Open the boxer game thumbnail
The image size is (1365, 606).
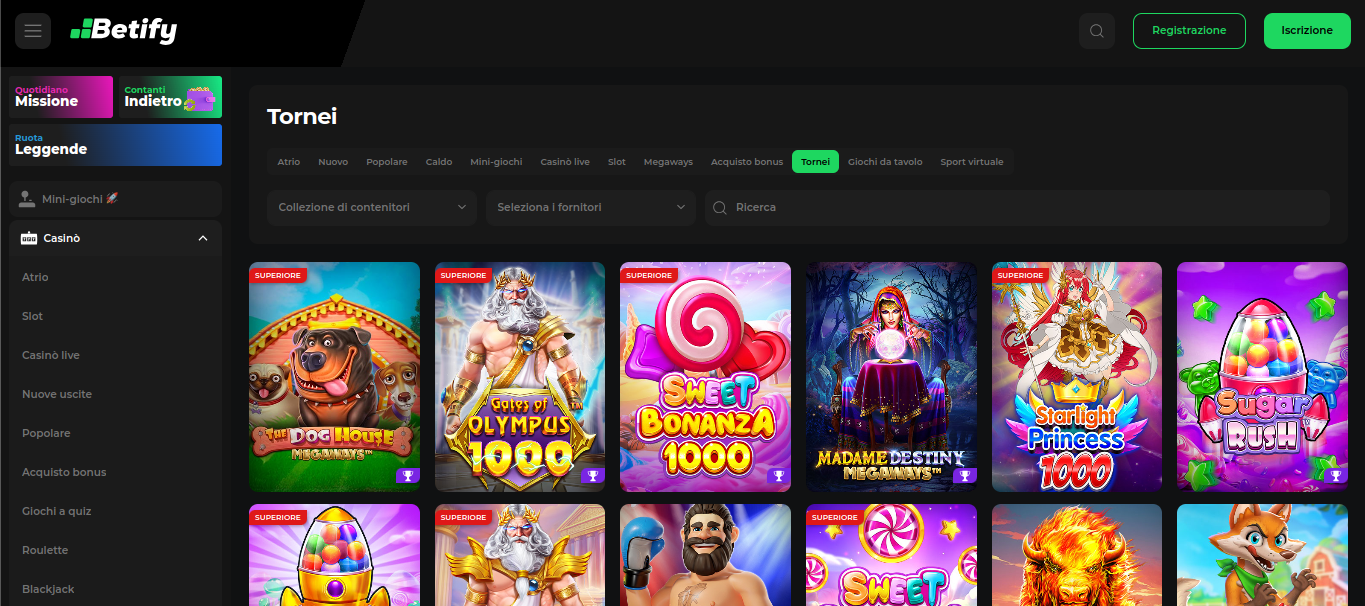pos(705,555)
